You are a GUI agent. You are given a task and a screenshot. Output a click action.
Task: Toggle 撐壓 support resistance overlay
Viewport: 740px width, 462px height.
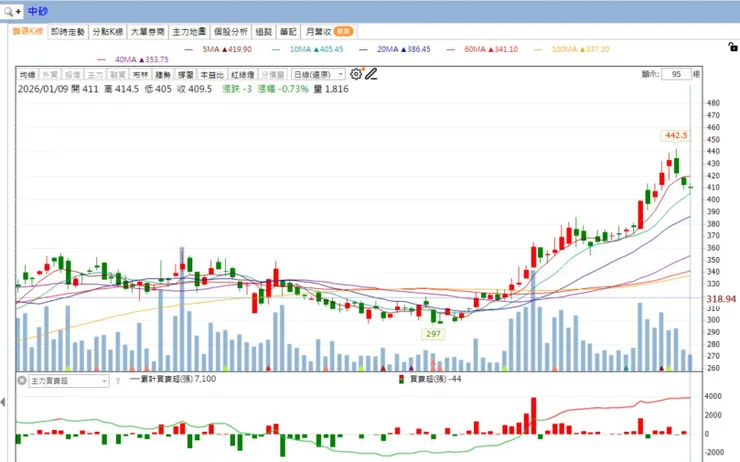point(186,75)
